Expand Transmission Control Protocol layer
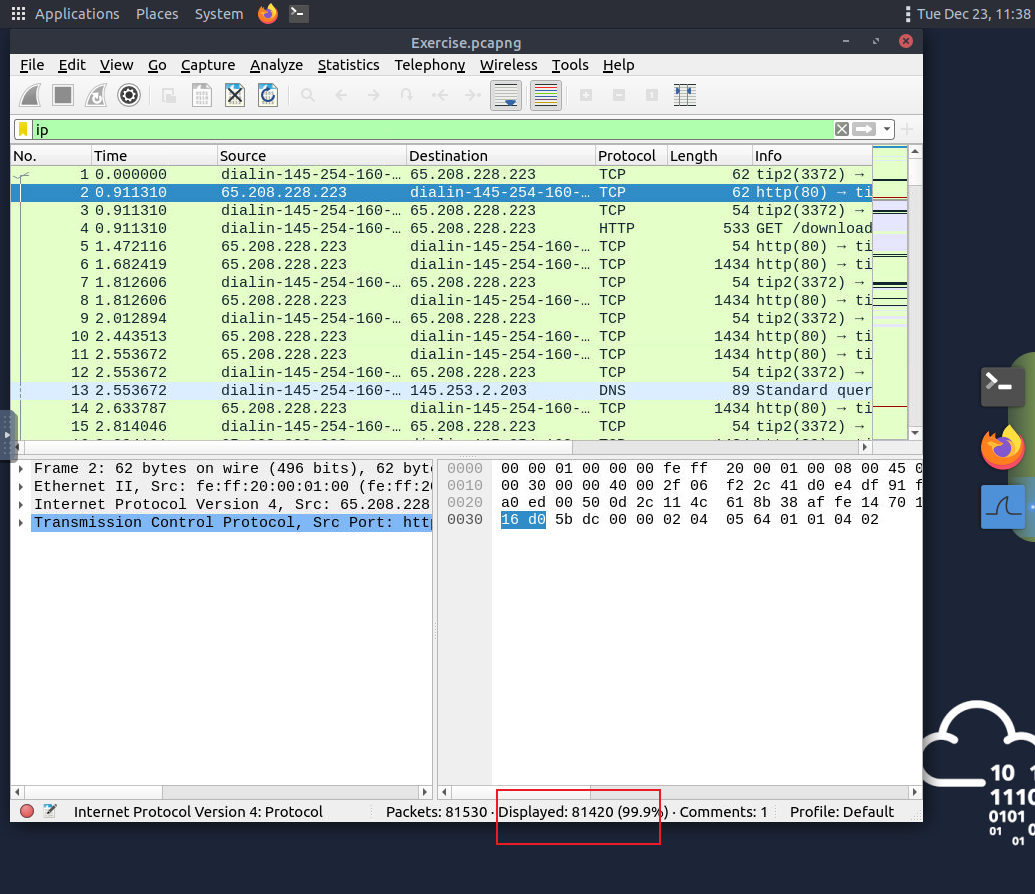The height and width of the screenshot is (894, 1035). pyautogui.click(x=21, y=522)
